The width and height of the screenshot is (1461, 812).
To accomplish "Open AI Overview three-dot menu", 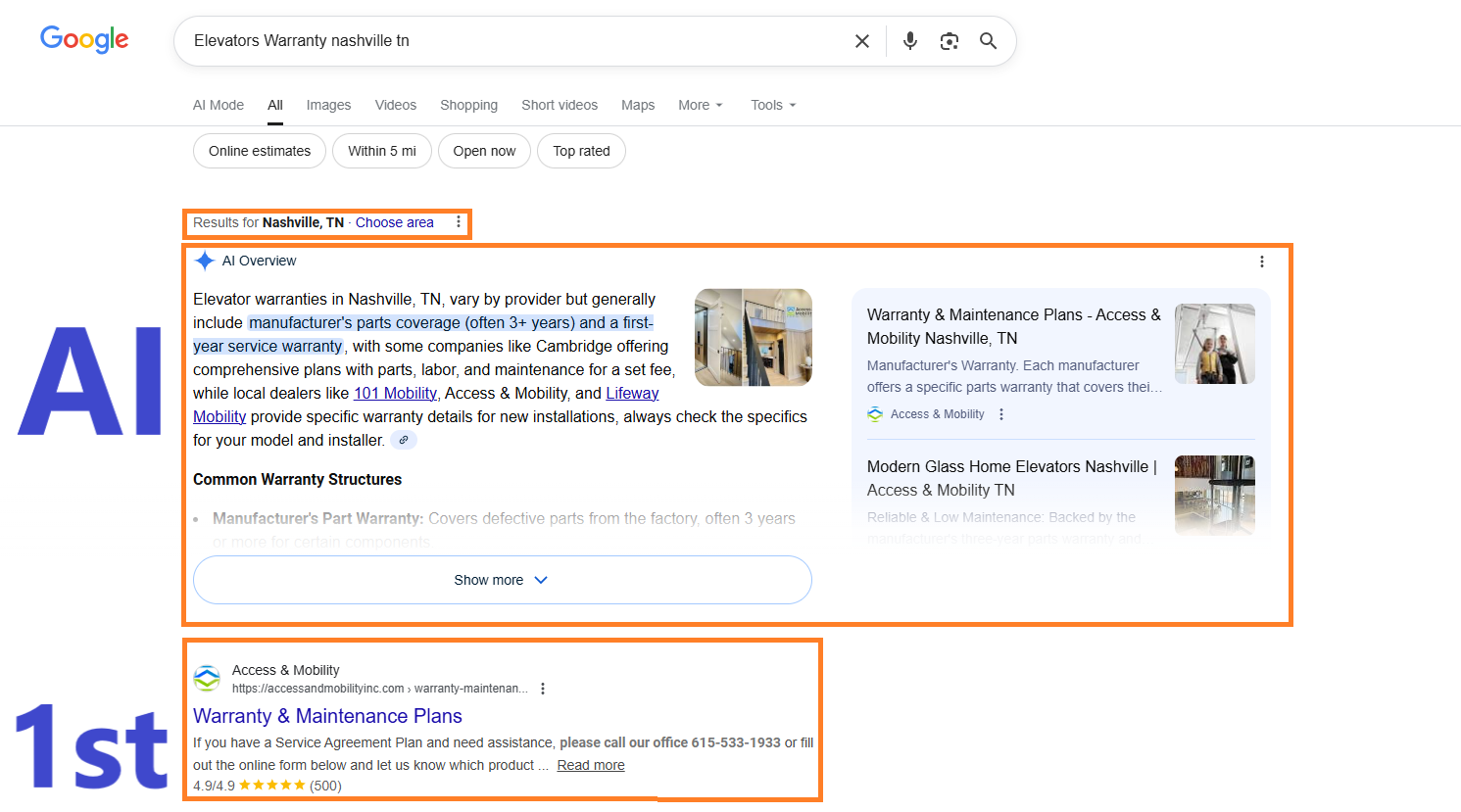I will coord(1262,262).
